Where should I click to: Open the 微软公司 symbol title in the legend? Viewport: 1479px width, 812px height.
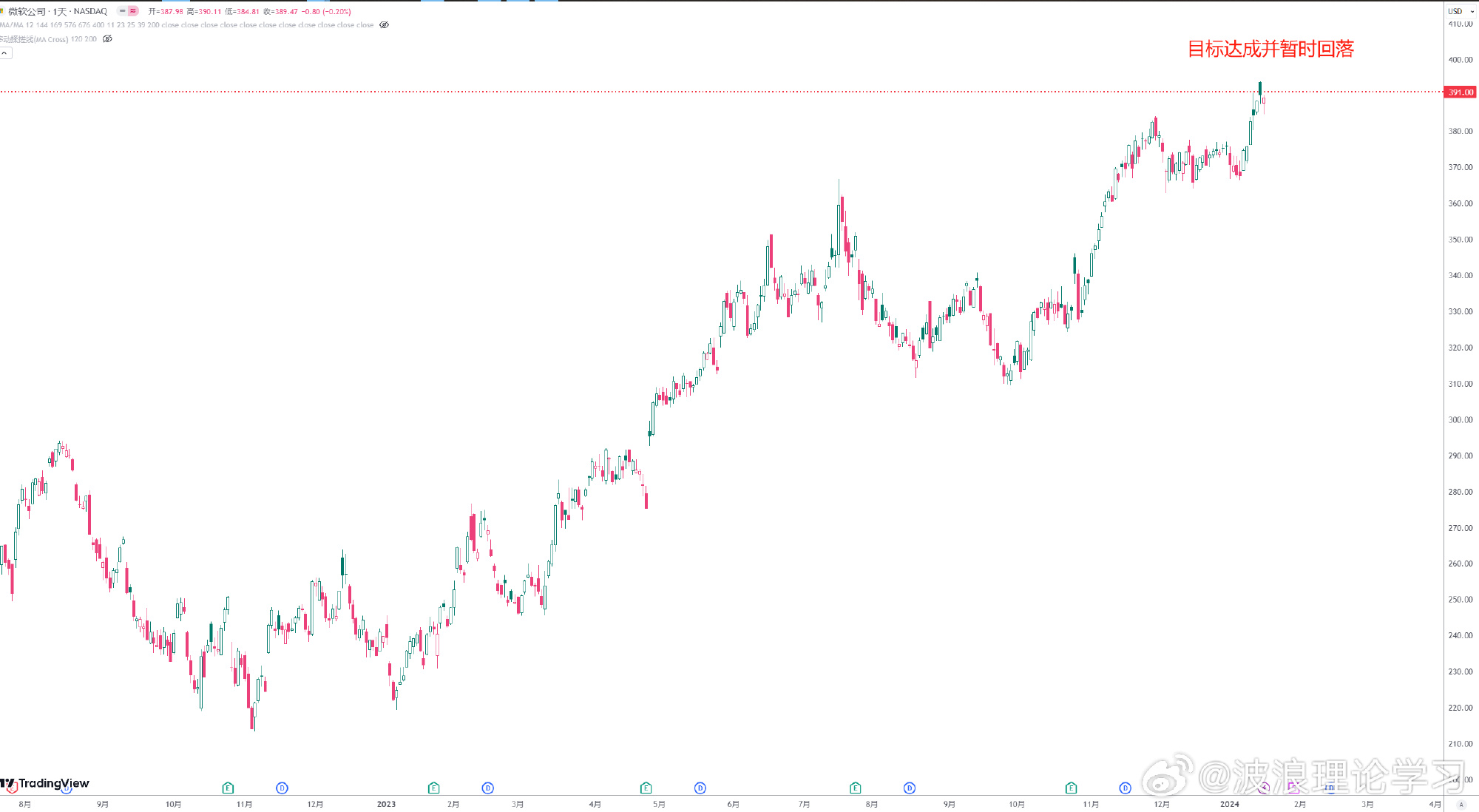pyautogui.click(x=27, y=11)
